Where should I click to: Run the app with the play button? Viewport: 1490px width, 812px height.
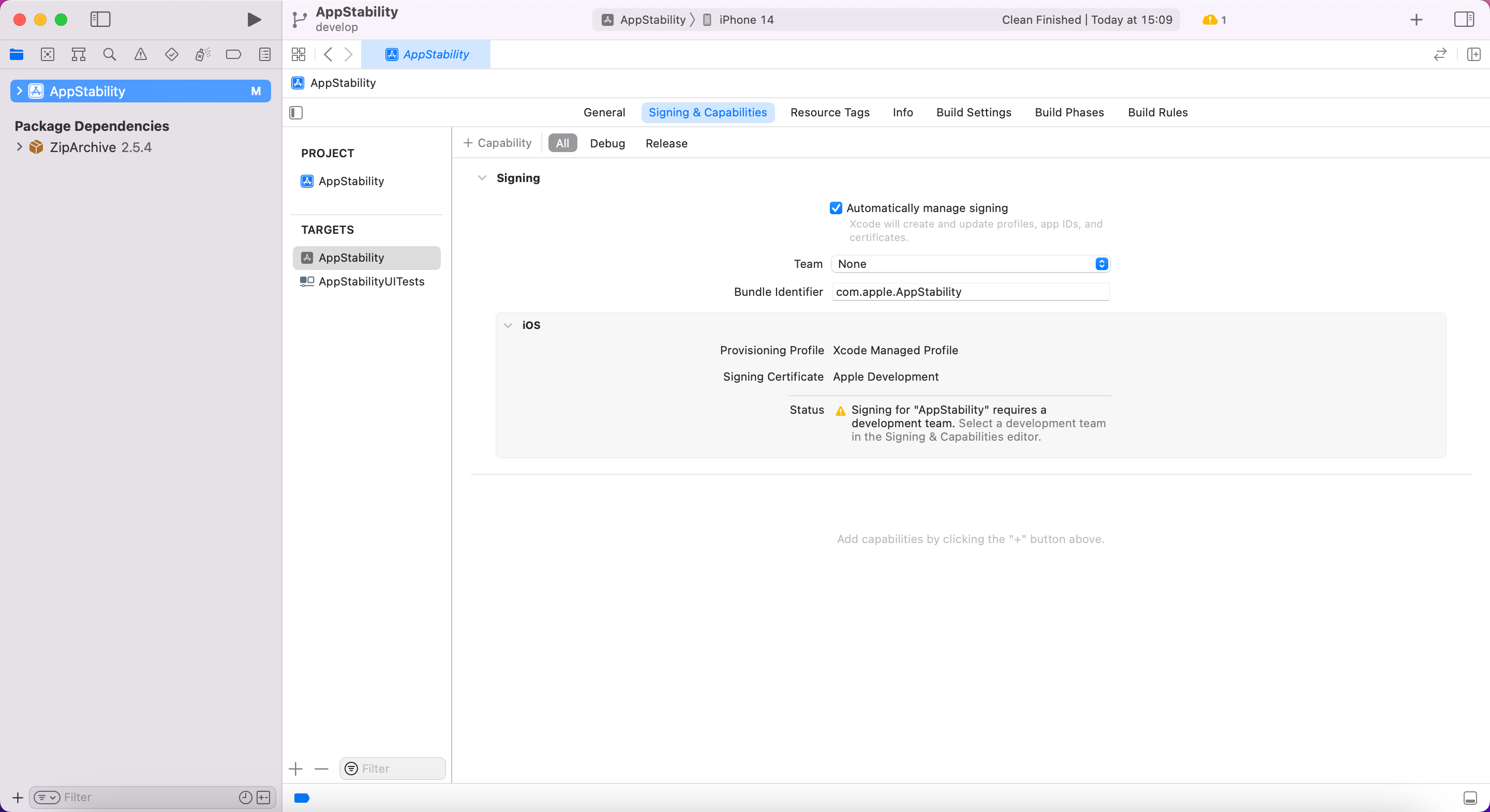[x=254, y=20]
